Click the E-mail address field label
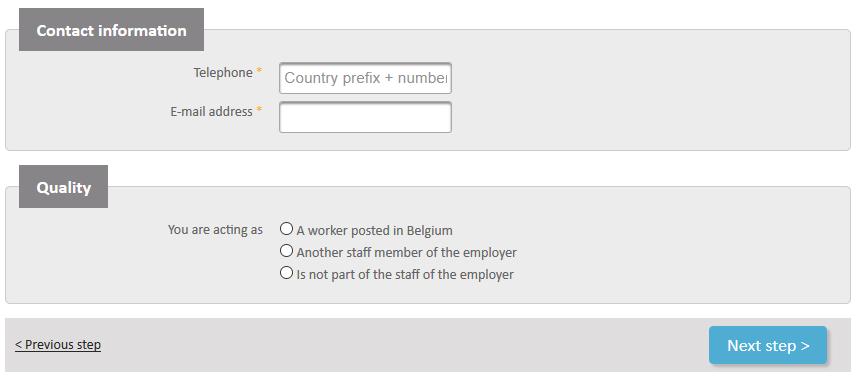Image resolution: width=856 pixels, height=382 pixels. point(211,111)
